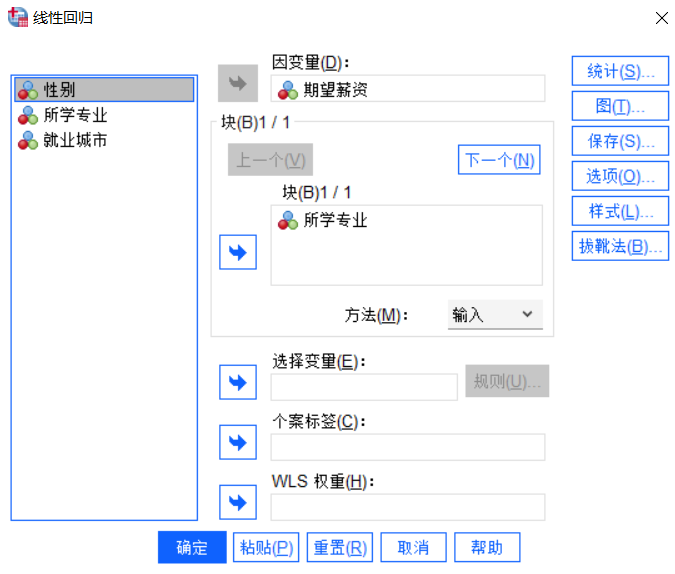Click the 选择变量(E) input field
Image resolution: width=675 pixels, height=574 pixels.
coord(364,387)
